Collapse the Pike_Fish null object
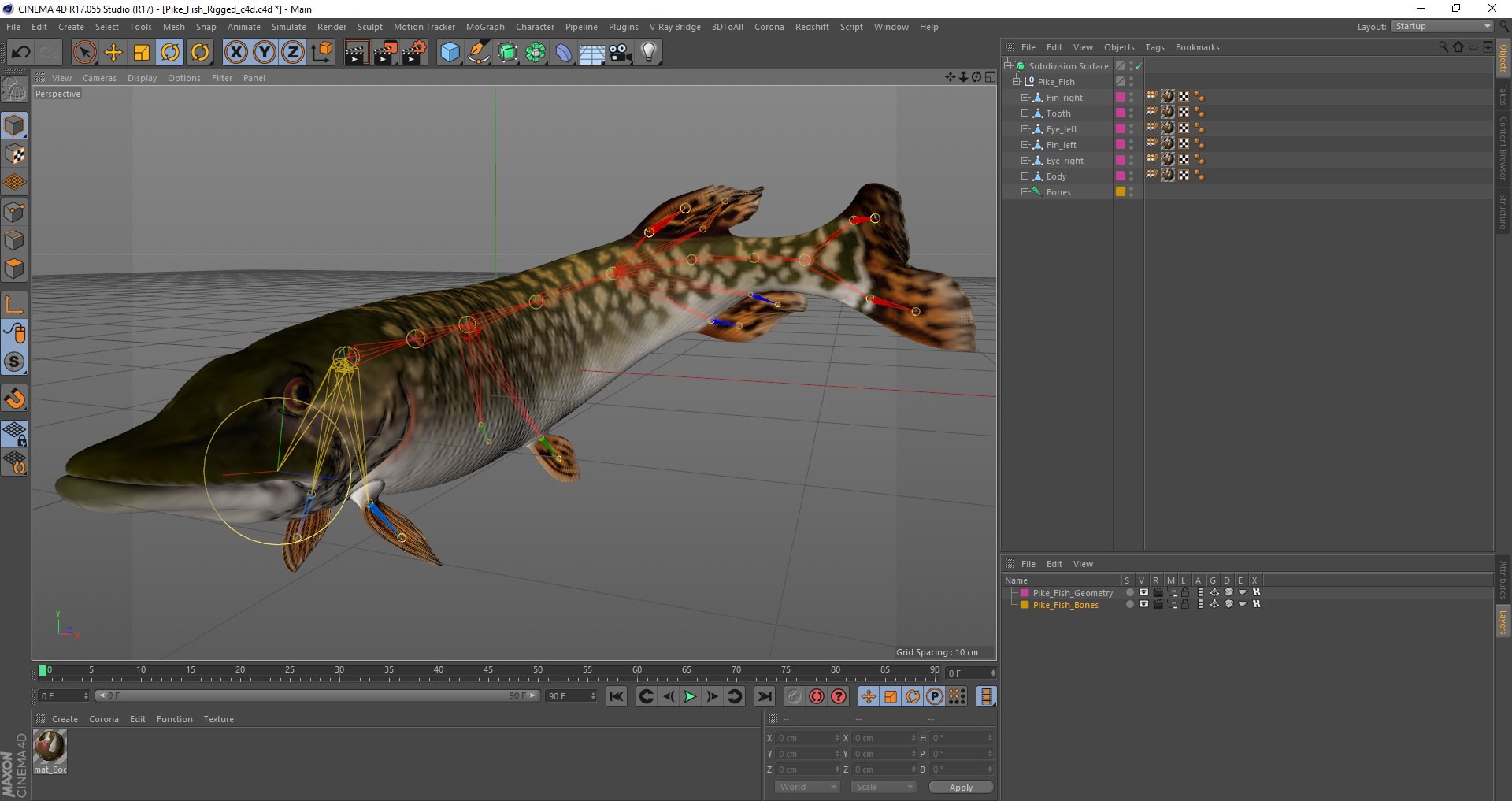The image size is (1512, 801). [1017, 82]
